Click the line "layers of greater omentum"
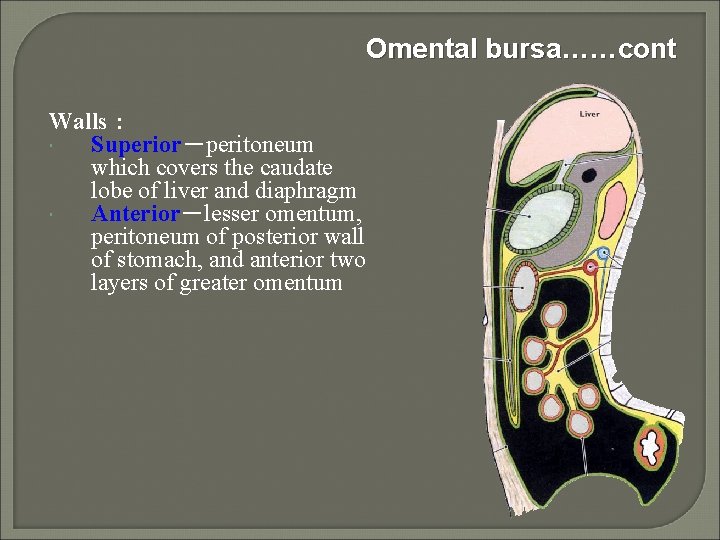 point(216,283)
